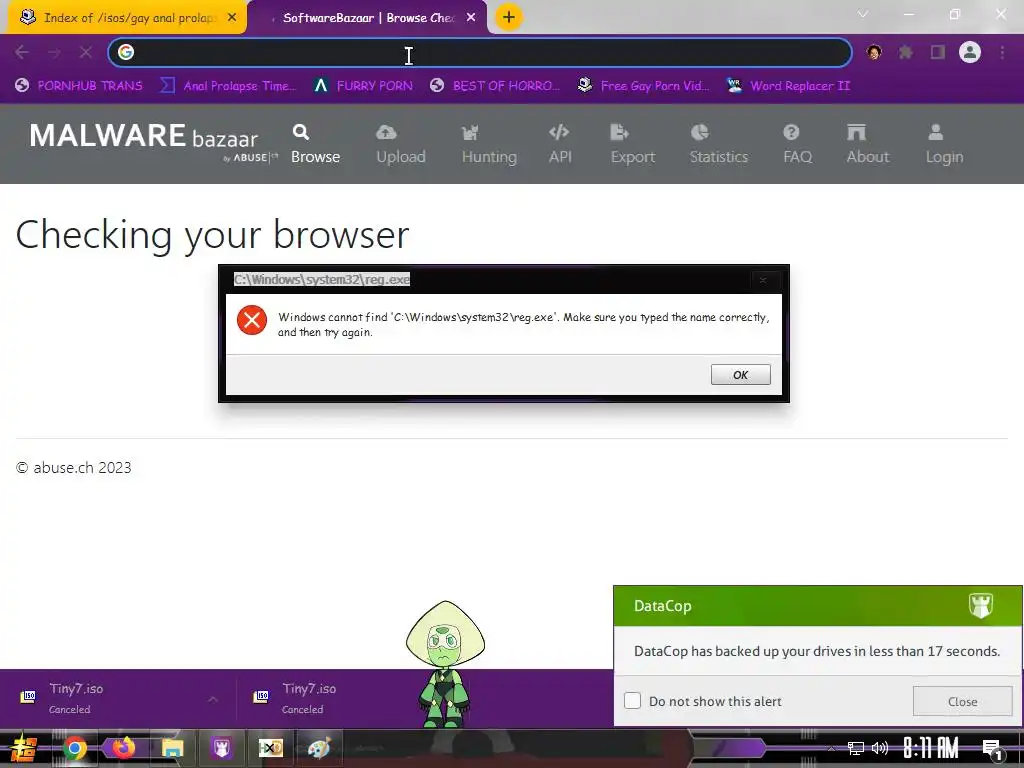Viewport: 1024px width, 768px height.
Task: Click the Upload cloud icon
Action: [x=386, y=133]
